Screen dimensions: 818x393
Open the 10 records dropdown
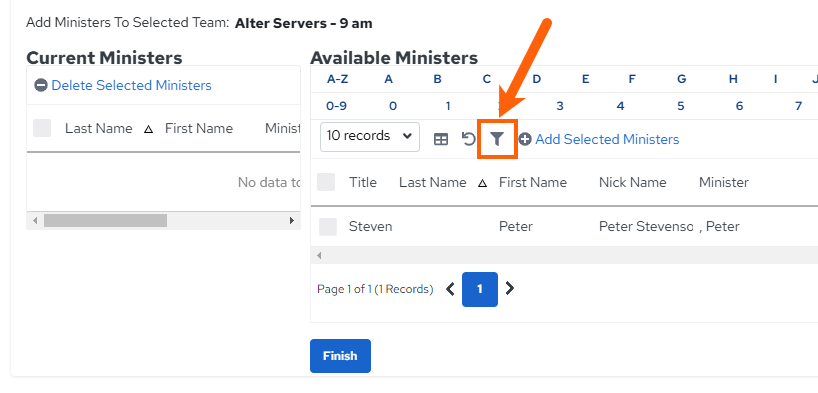(370, 137)
